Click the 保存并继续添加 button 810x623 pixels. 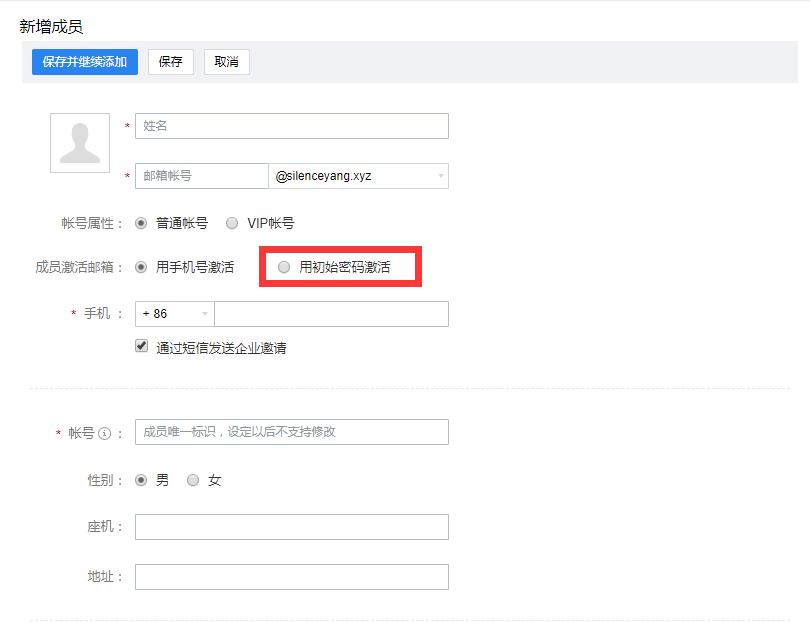[84, 61]
